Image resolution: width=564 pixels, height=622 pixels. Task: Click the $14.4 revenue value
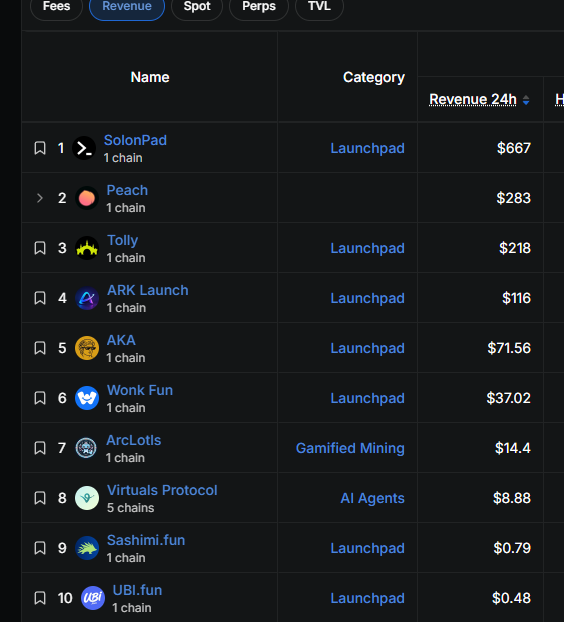(x=512, y=448)
